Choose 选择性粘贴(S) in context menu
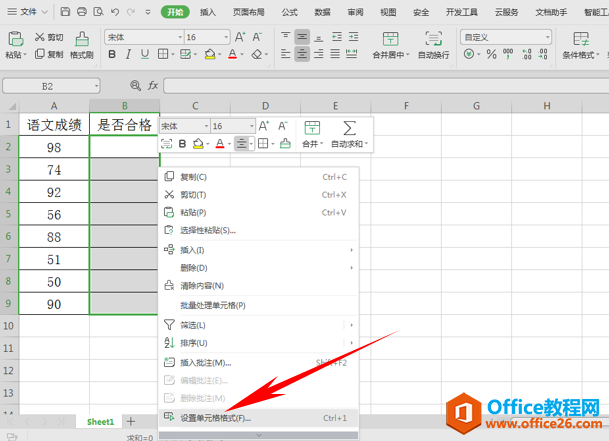 point(258,230)
